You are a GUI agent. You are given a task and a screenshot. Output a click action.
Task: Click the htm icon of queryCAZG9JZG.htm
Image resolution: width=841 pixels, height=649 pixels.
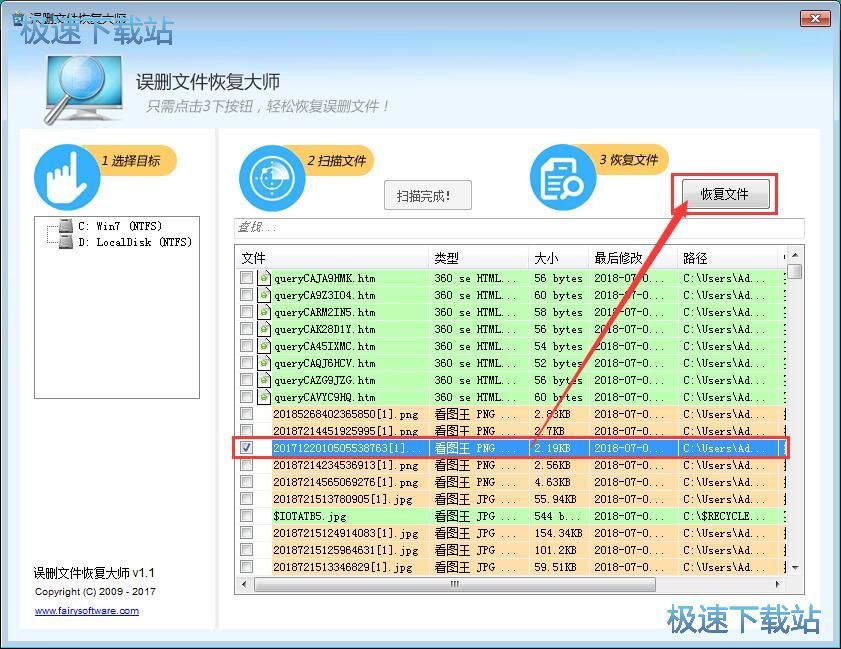264,380
